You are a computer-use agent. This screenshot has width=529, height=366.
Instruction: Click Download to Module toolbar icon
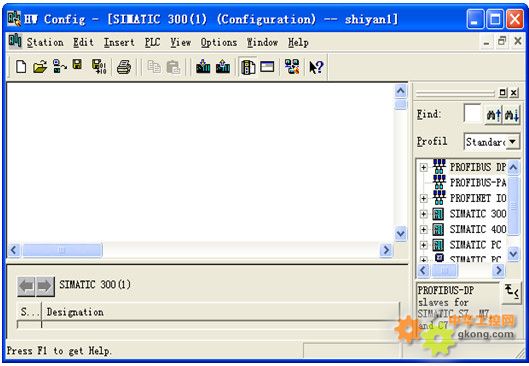tap(203, 66)
